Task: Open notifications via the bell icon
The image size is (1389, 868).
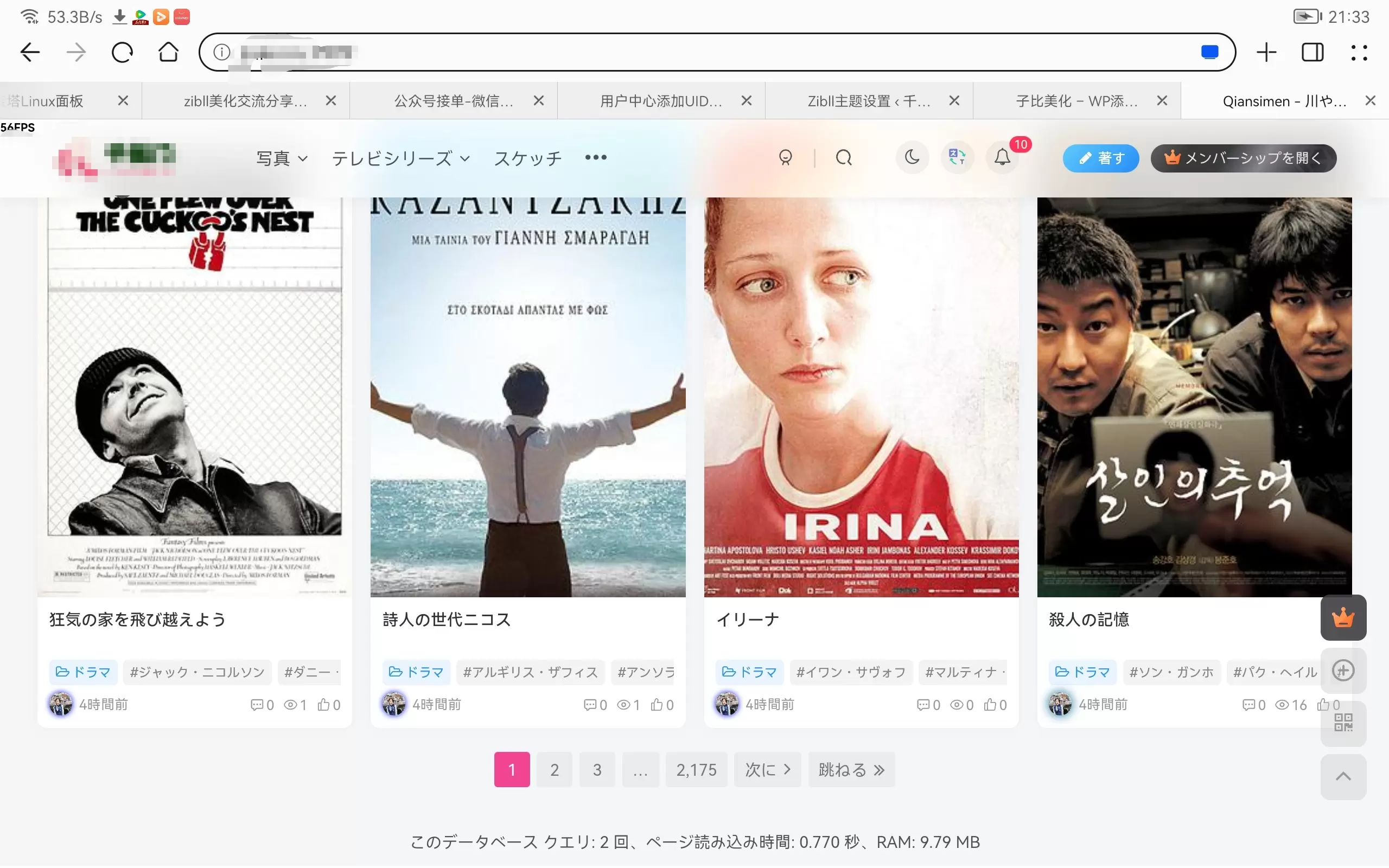Action: [x=1002, y=157]
